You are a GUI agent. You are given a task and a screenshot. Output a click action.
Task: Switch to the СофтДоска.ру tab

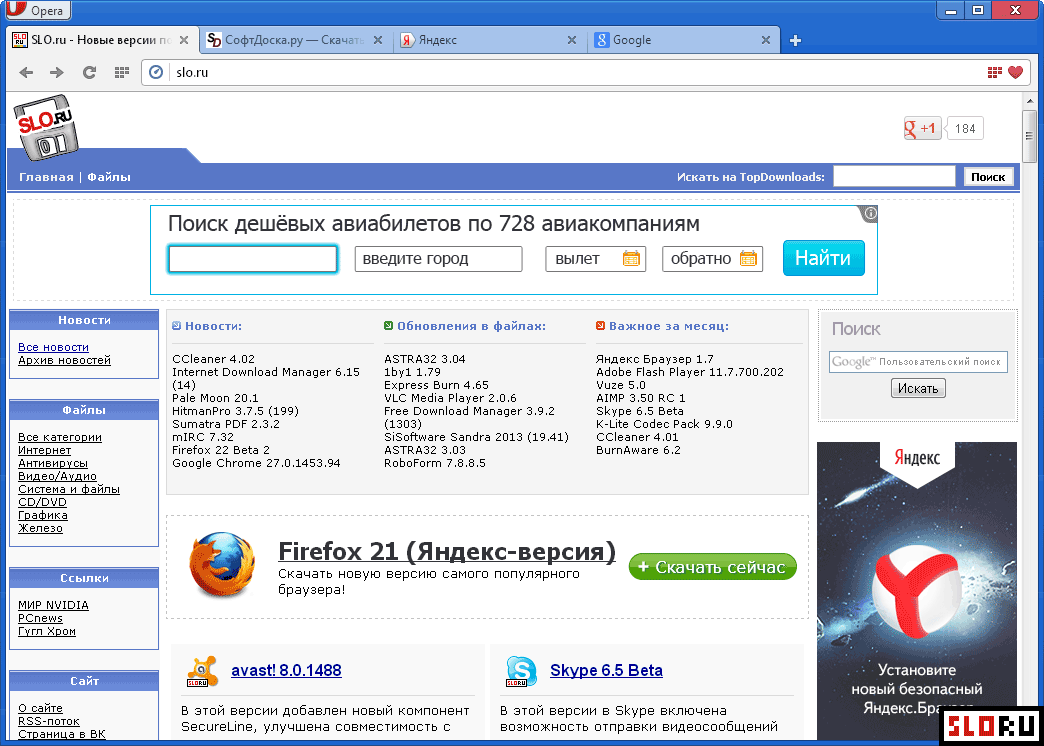[x=296, y=40]
